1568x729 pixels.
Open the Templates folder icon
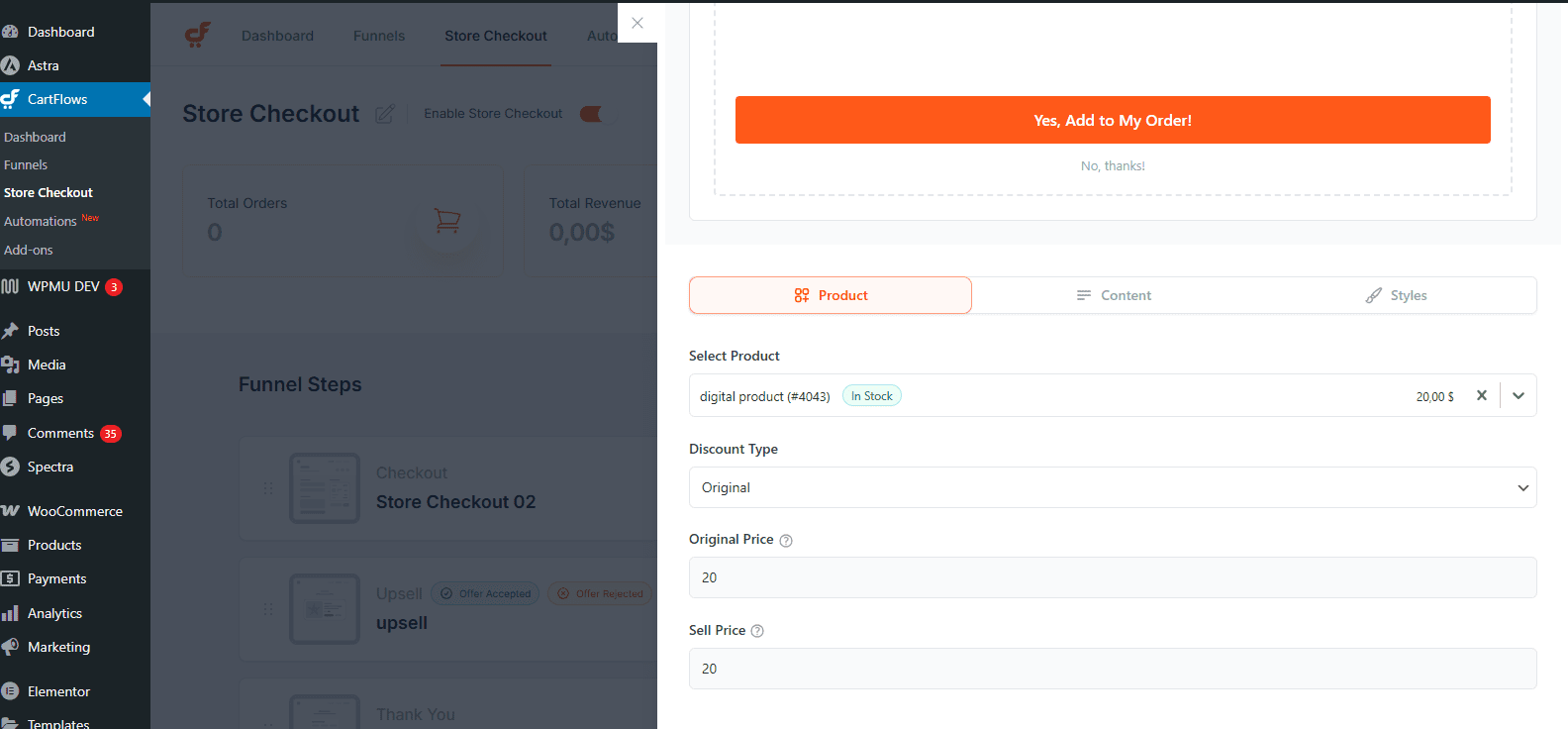pyautogui.click(x=10, y=723)
